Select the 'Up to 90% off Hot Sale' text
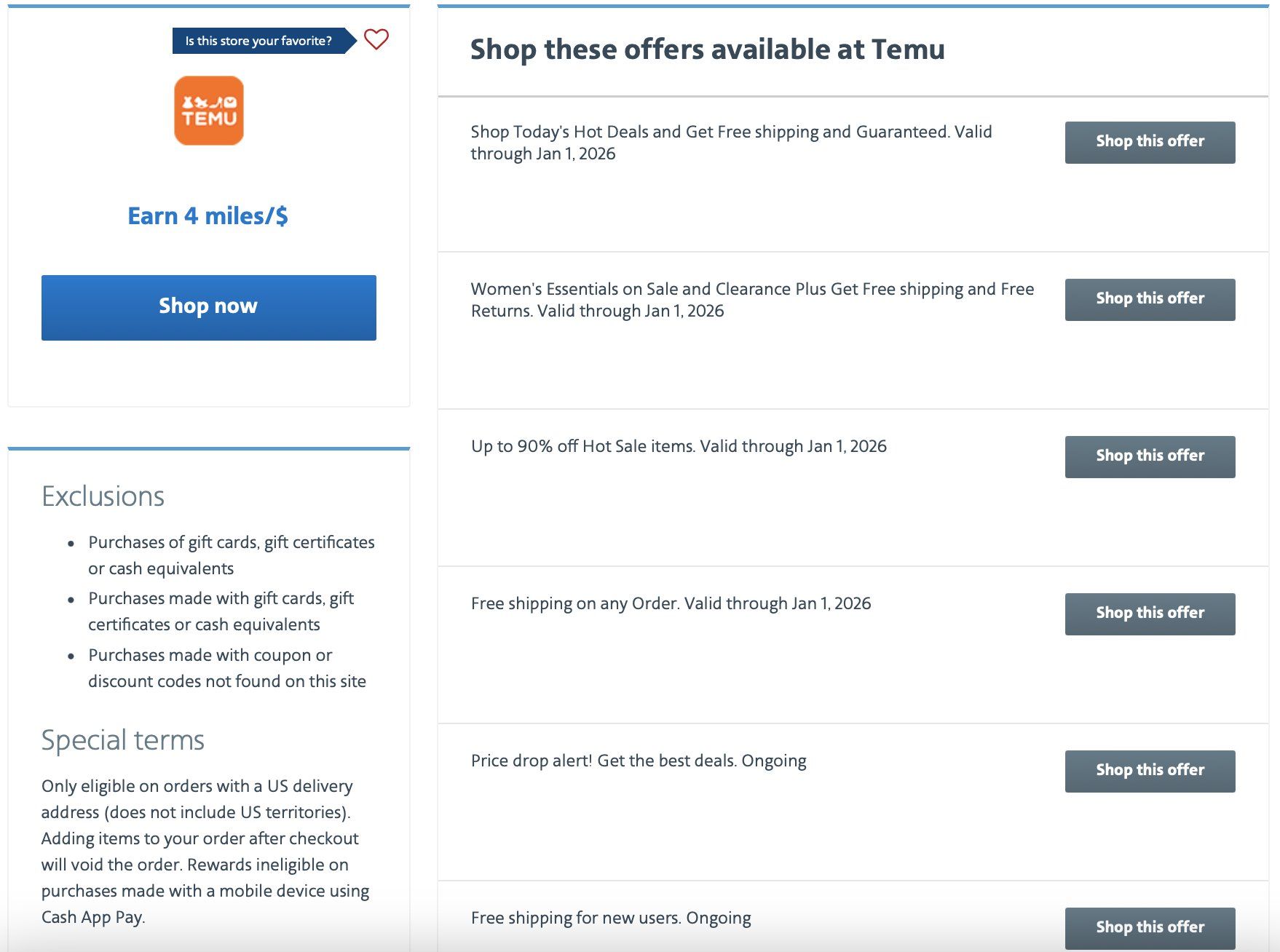Image resolution: width=1280 pixels, height=952 pixels. click(x=679, y=446)
